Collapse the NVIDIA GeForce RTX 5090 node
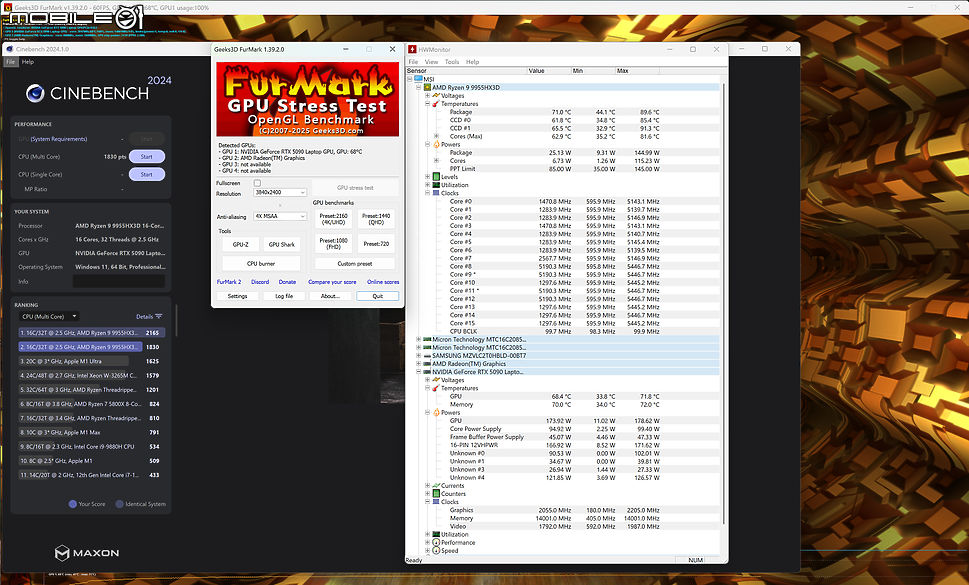Viewport: 969px width, 585px height. (418, 372)
